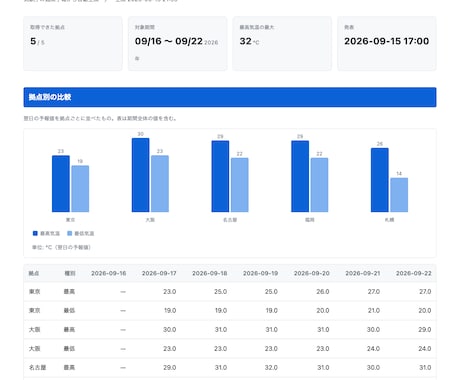Click the 2026-09-19 column header
This screenshot has height=380, width=460.
(x=260, y=273)
